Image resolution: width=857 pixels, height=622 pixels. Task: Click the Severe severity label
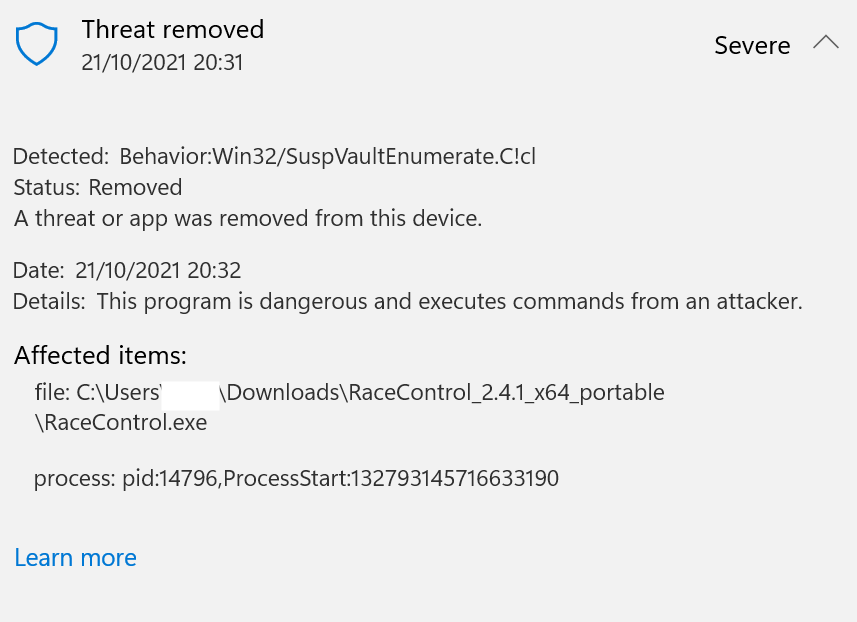click(x=751, y=45)
